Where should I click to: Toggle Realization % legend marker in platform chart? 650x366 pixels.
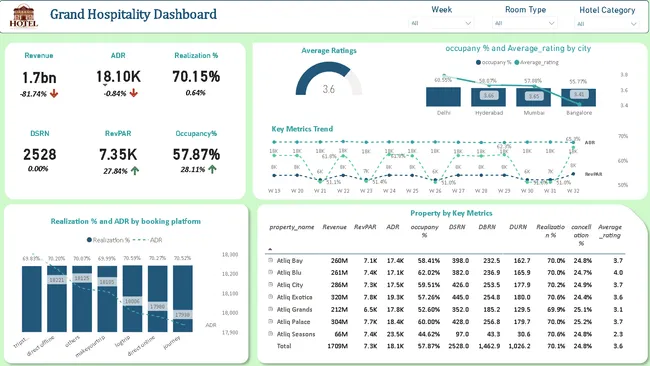pos(89,240)
